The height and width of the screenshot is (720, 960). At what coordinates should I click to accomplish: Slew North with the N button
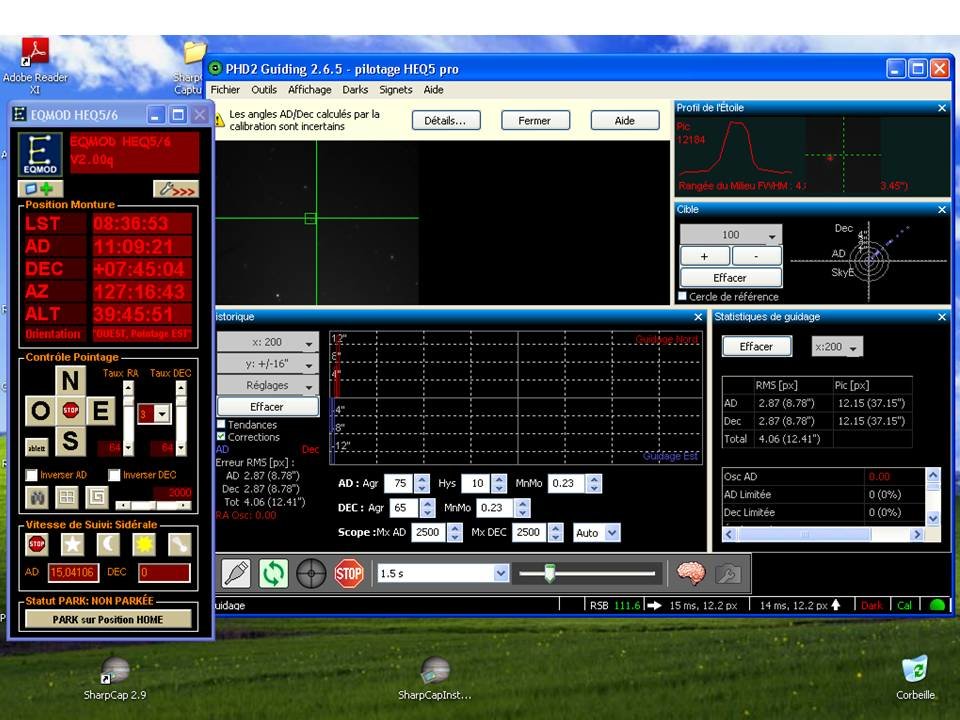(70, 381)
